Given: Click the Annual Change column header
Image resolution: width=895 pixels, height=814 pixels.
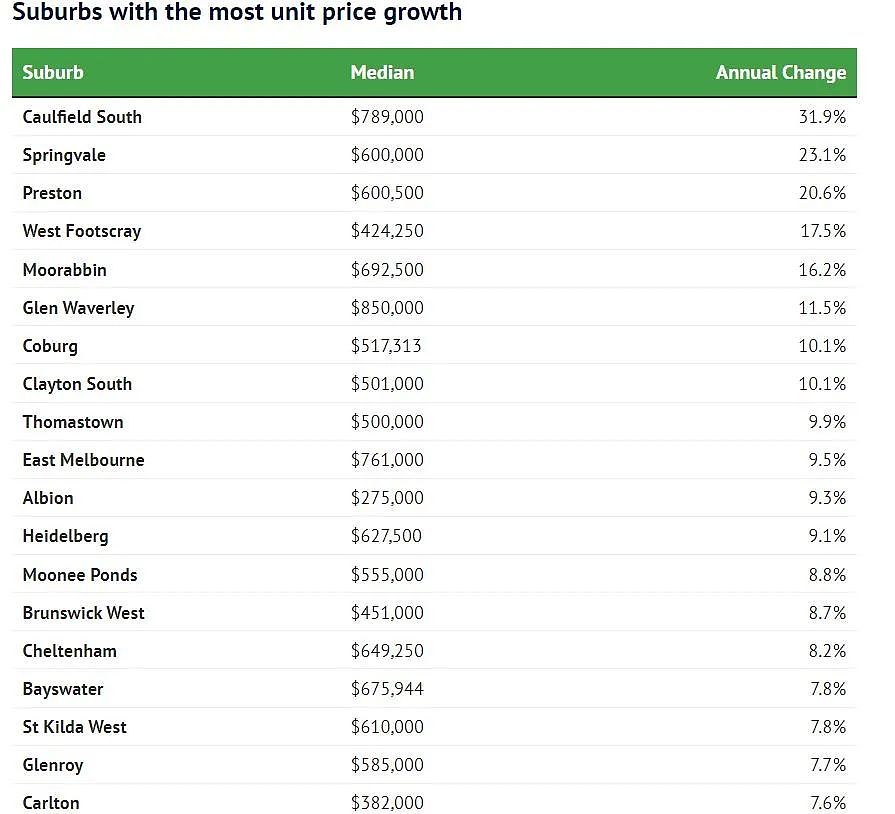Looking at the screenshot, I should (x=781, y=72).
